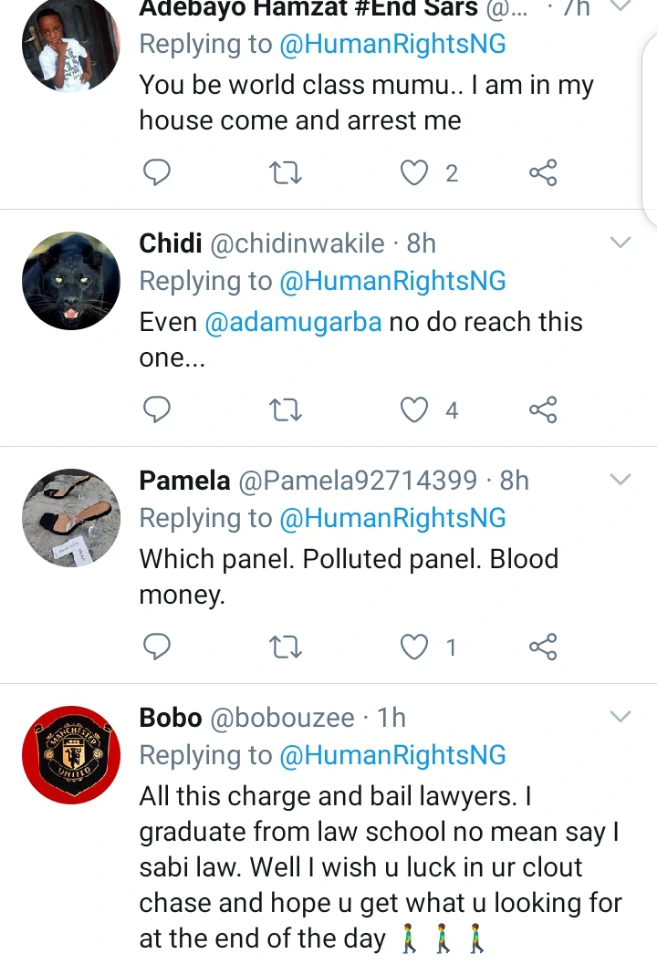657x967 pixels.
Task: Like Chidi's tweet with 4 likes
Action: (413, 410)
